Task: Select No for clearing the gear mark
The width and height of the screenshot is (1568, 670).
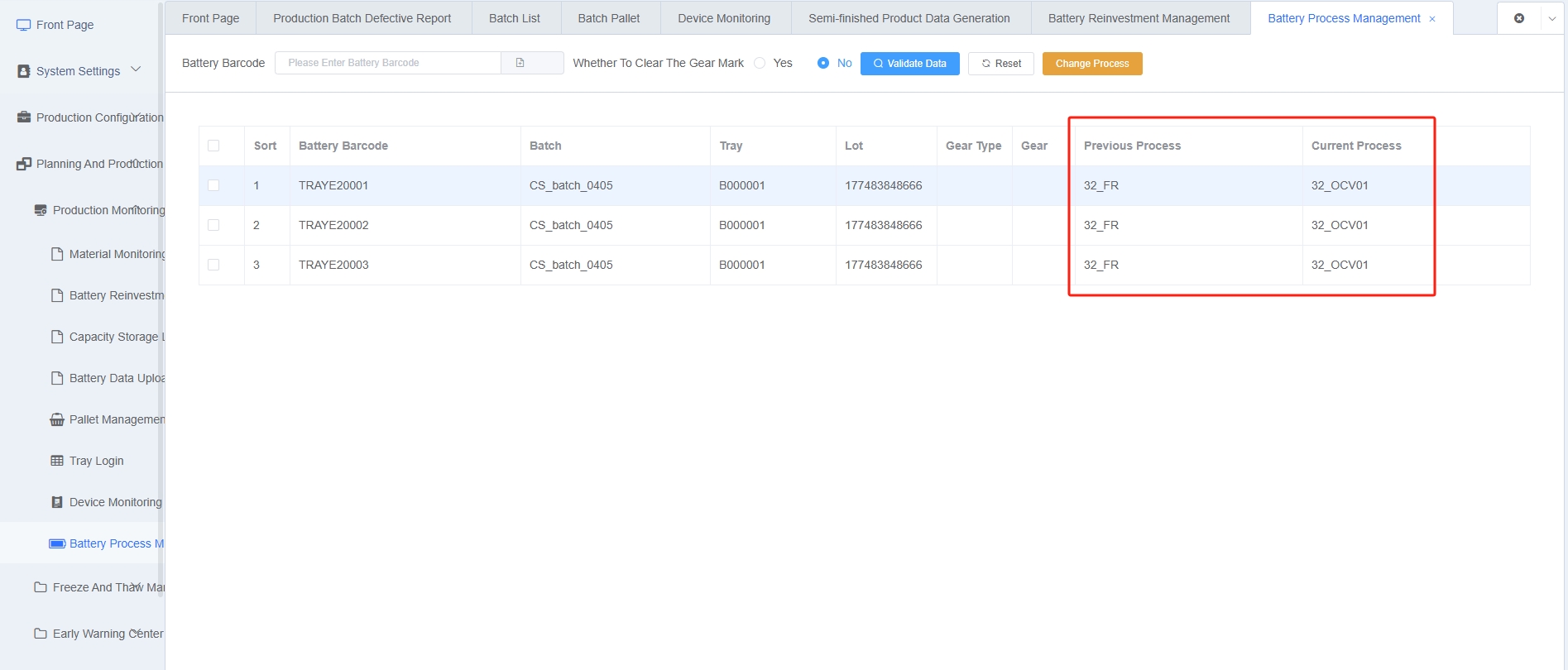Action: pos(823,63)
